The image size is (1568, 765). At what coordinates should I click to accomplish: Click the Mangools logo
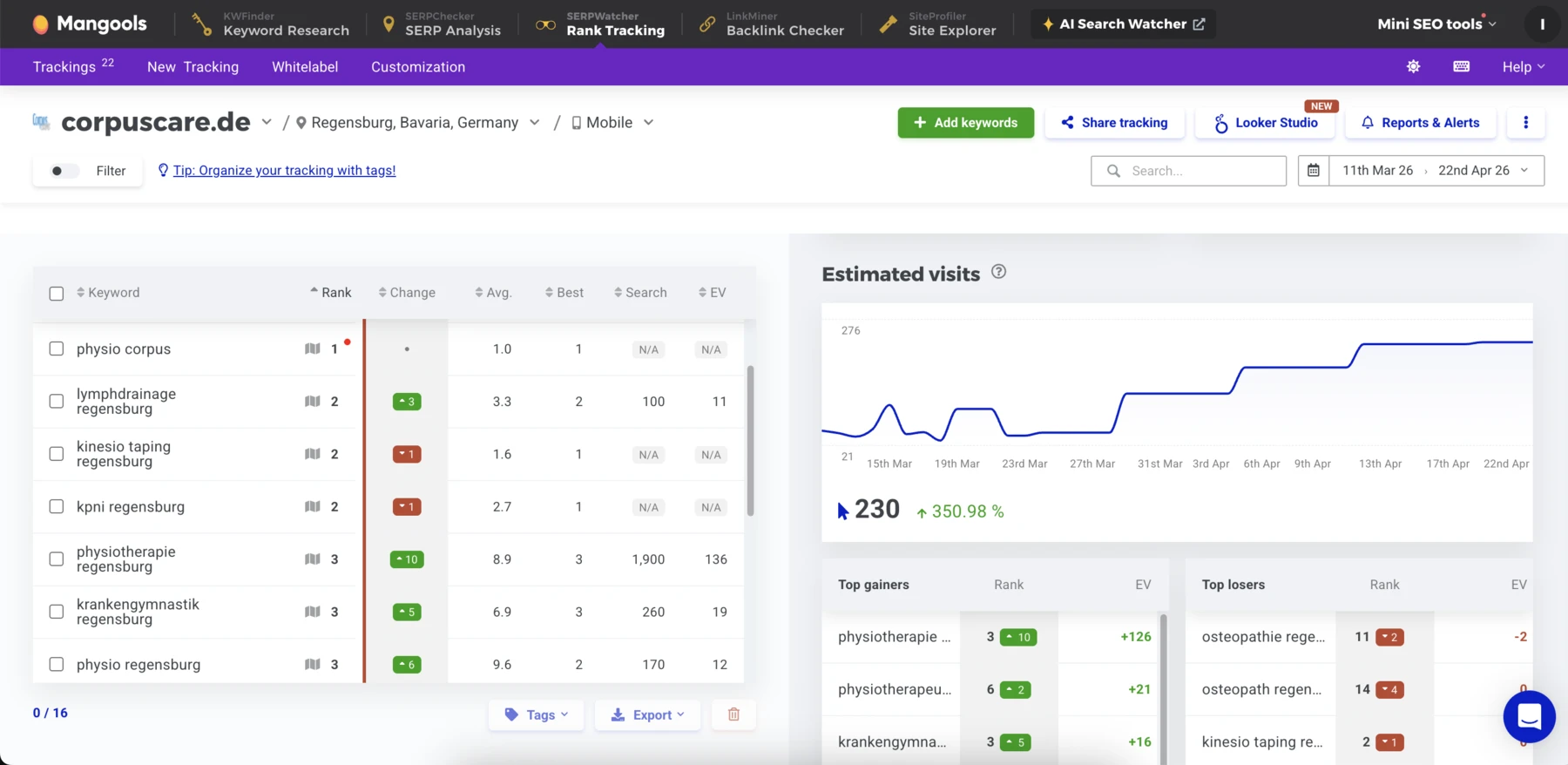tap(90, 24)
